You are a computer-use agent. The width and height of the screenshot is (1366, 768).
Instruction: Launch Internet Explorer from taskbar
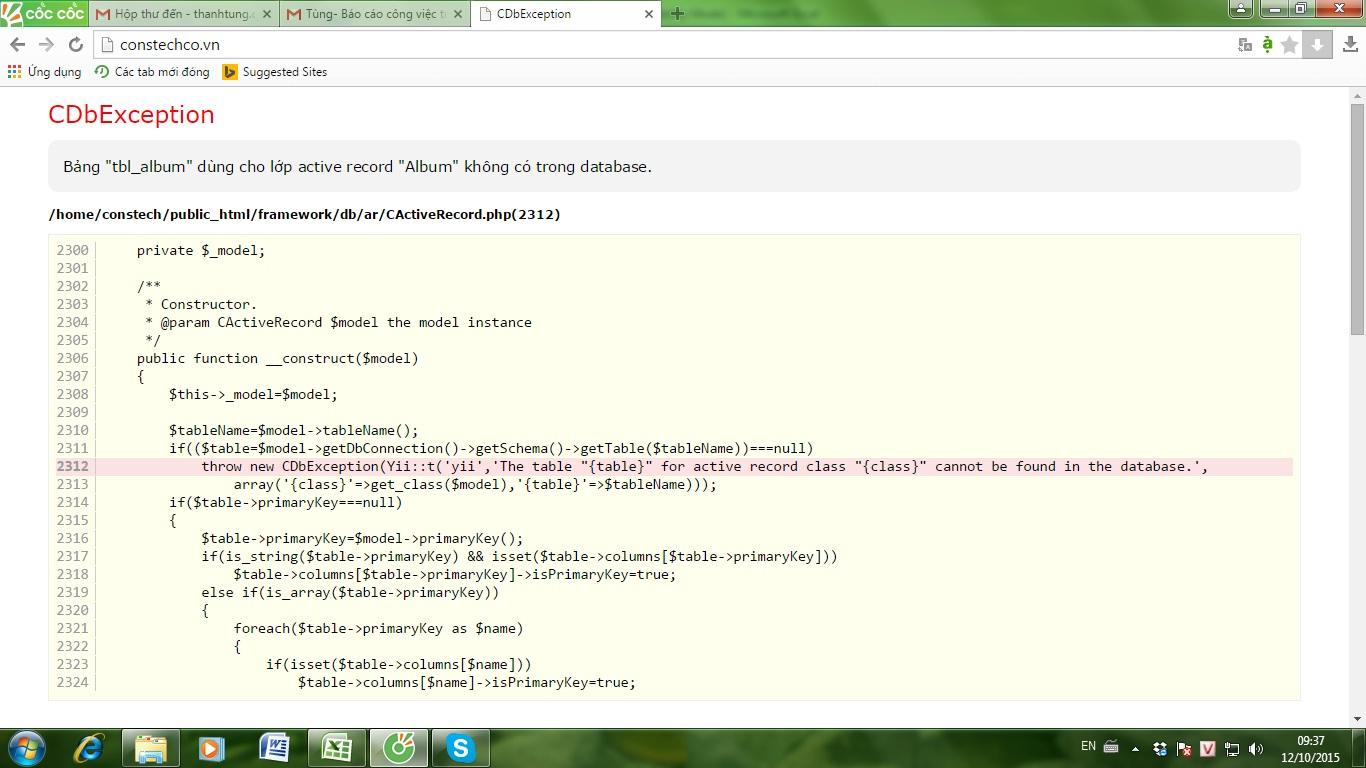89,747
